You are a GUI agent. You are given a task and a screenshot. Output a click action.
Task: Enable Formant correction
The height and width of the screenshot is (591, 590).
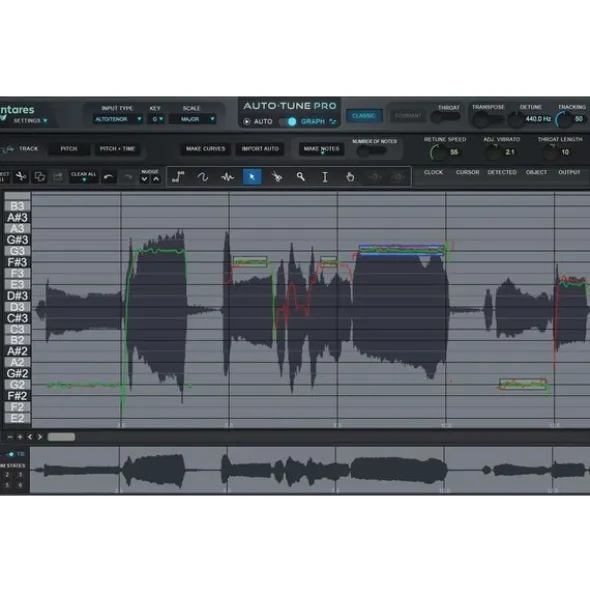(x=408, y=116)
